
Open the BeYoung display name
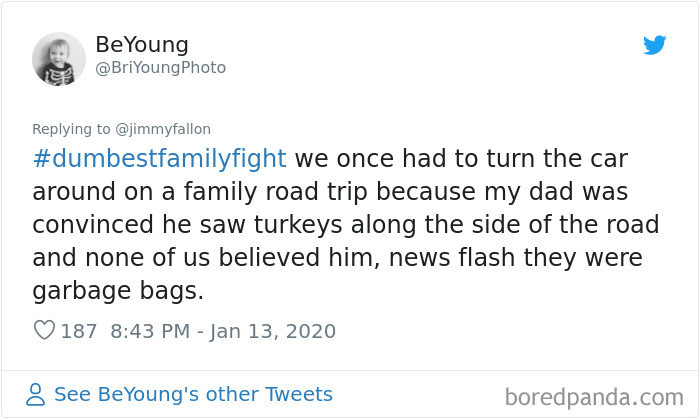[141, 45]
